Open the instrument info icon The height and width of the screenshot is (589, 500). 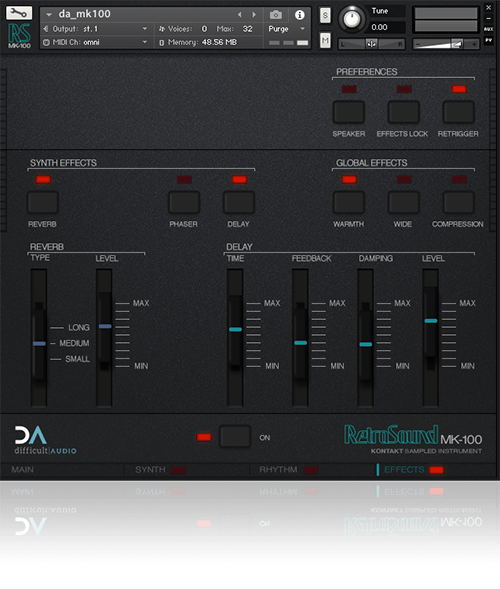(299, 15)
